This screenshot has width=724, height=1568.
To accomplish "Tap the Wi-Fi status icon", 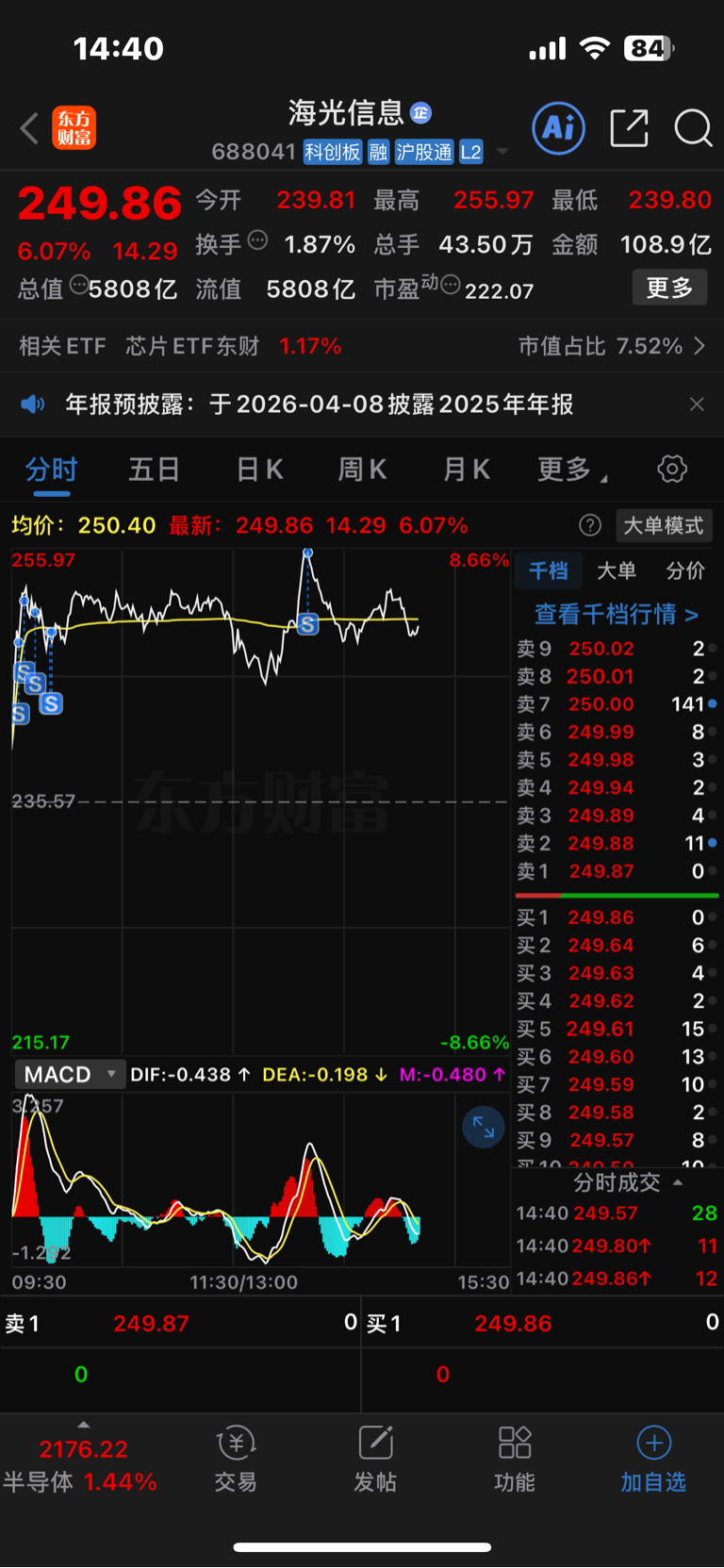I will [x=594, y=48].
